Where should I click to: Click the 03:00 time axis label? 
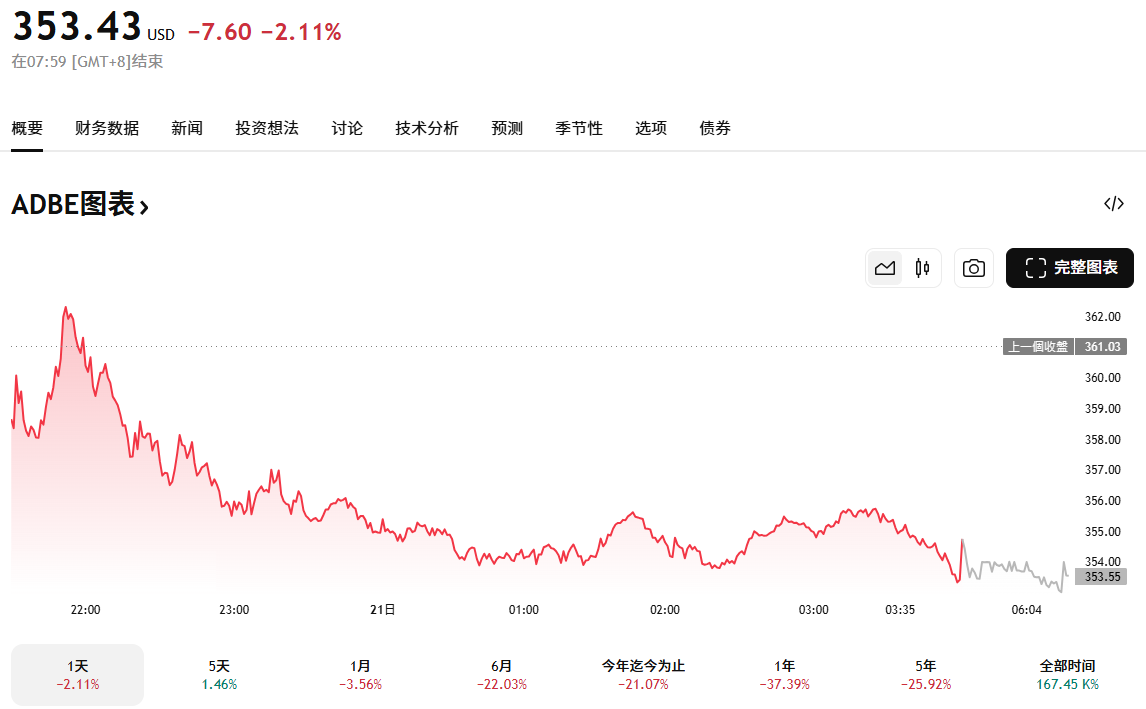coord(813,610)
